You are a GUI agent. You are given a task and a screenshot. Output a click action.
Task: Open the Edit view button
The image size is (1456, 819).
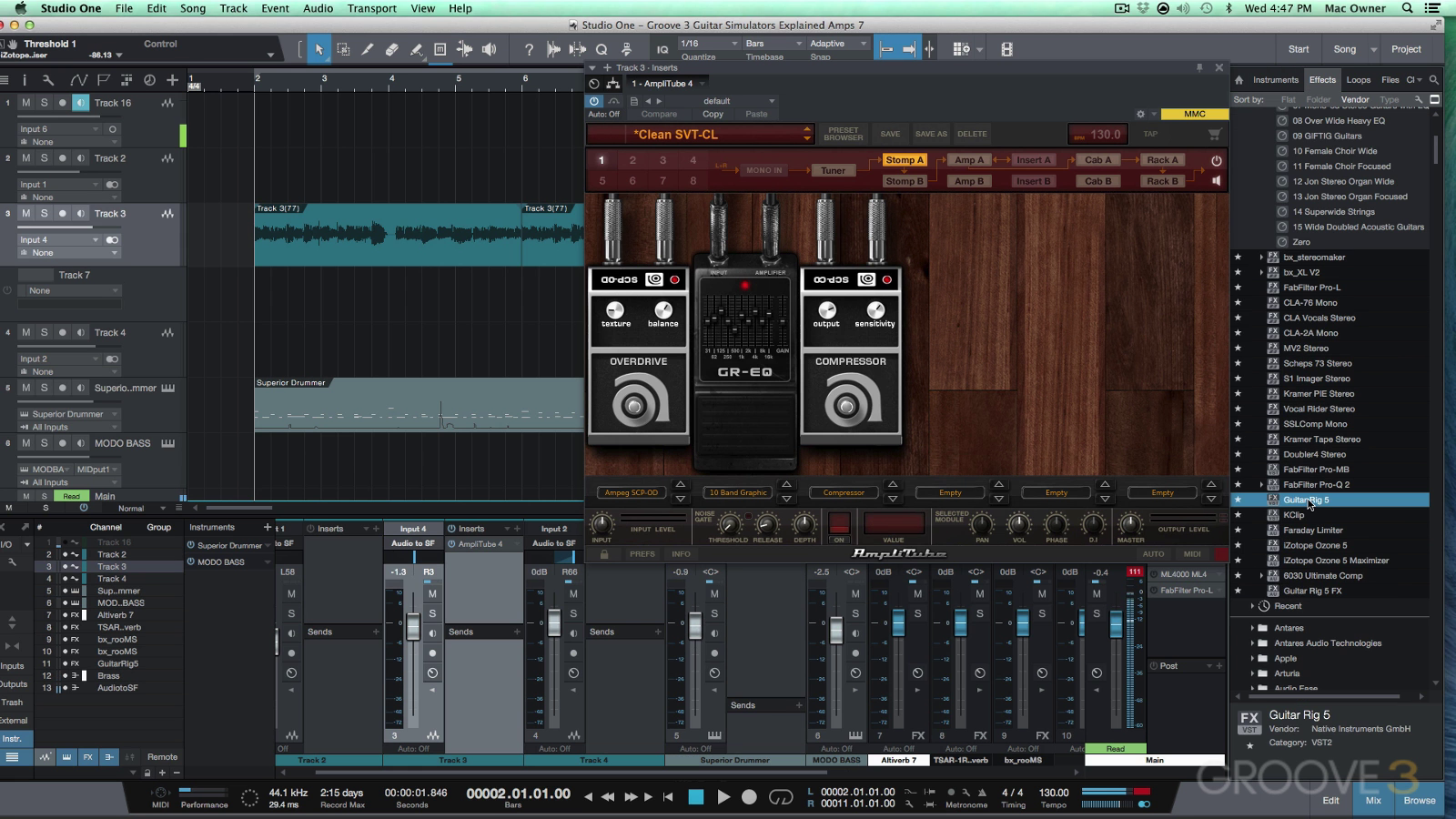1330,801
